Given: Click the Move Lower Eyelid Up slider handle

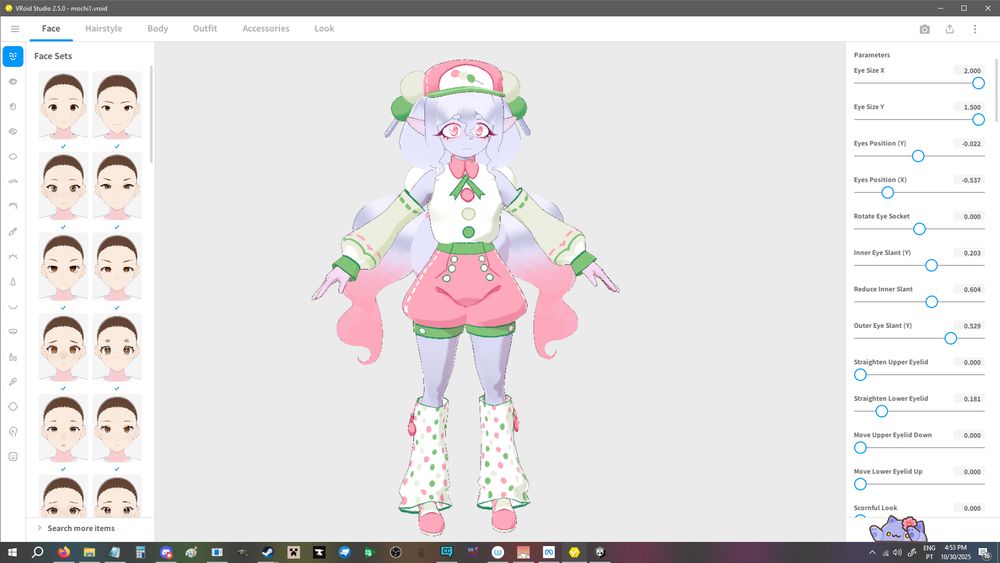Looking at the screenshot, I should click(860, 484).
